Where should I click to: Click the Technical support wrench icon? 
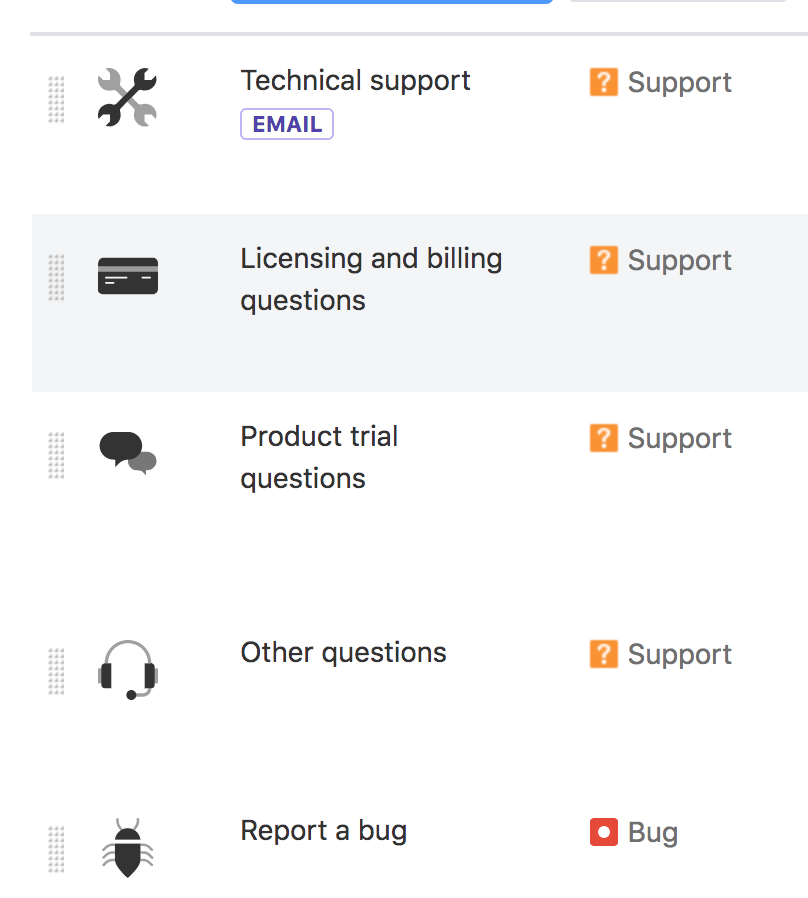127,97
